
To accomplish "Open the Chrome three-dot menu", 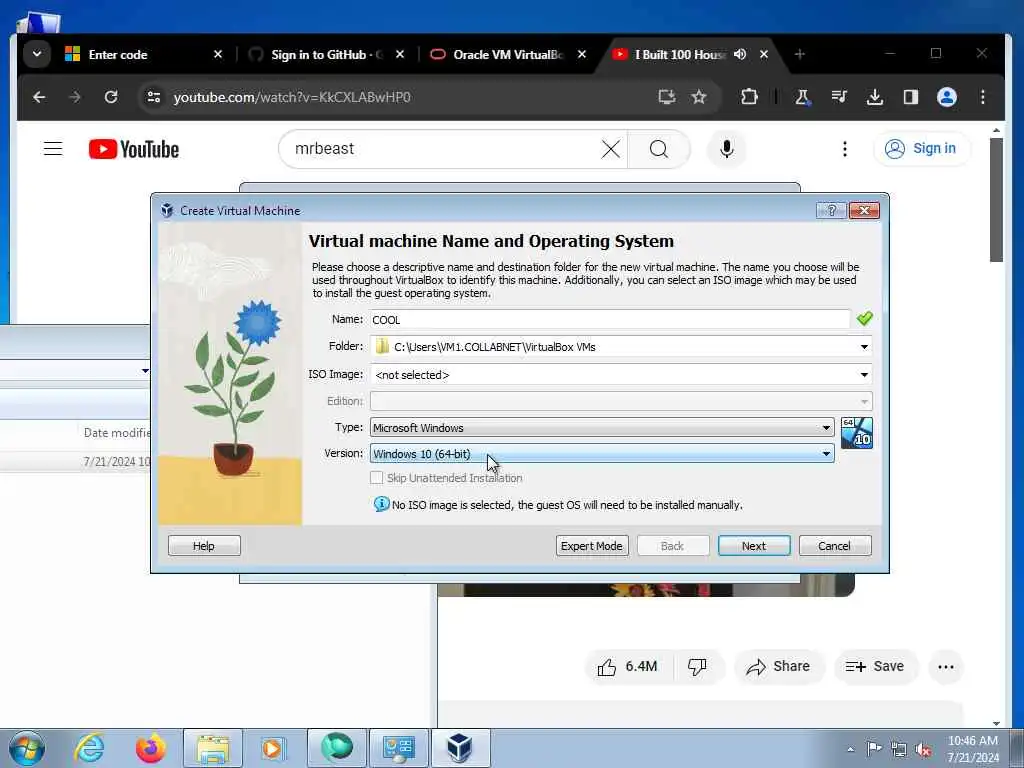I will click(983, 97).
